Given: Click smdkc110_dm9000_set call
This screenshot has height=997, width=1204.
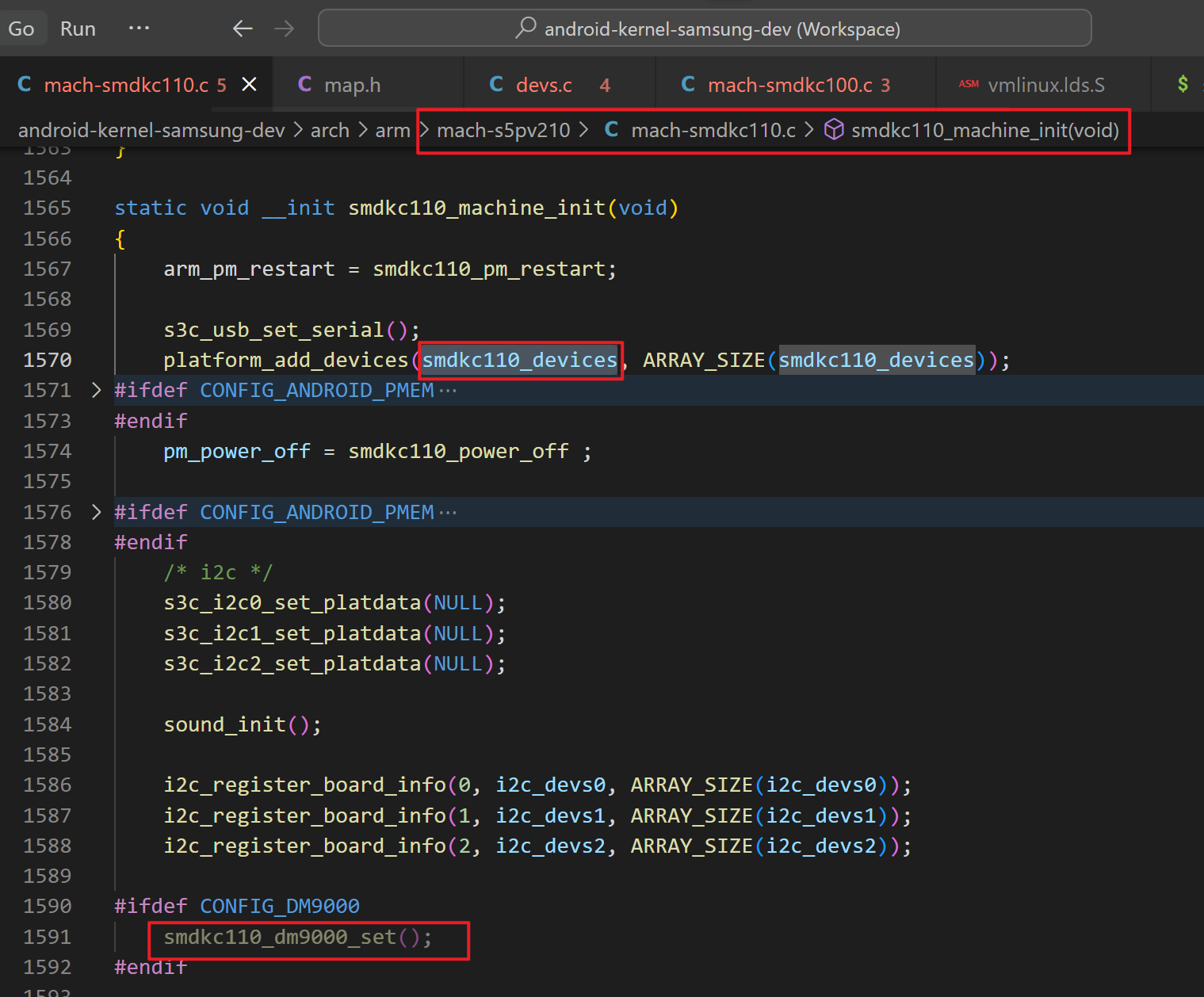Looking at the screenshot, I should point(280,937).
